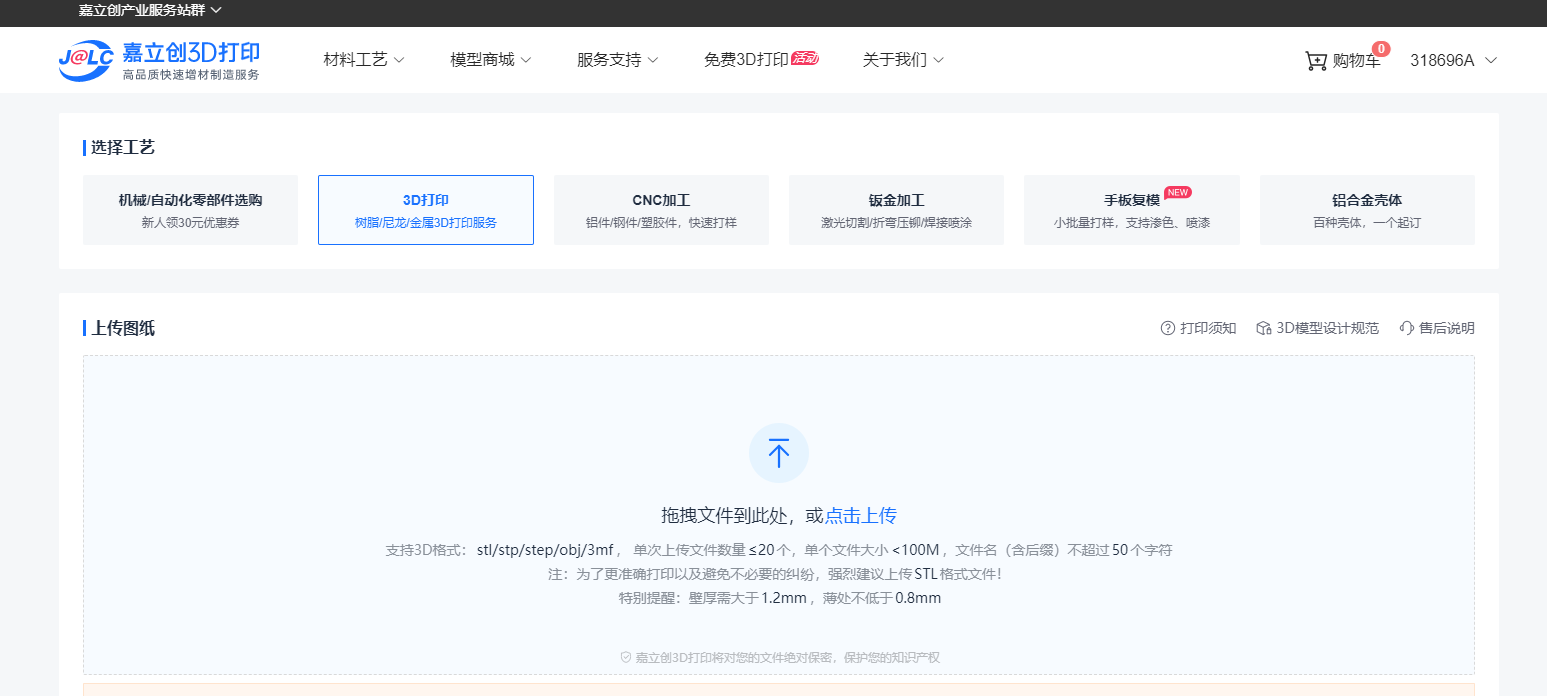Open the 模型商城 navigation item
Image resolution: width=1547 pixels, height=696 pixels.
[x=482, y=60]
